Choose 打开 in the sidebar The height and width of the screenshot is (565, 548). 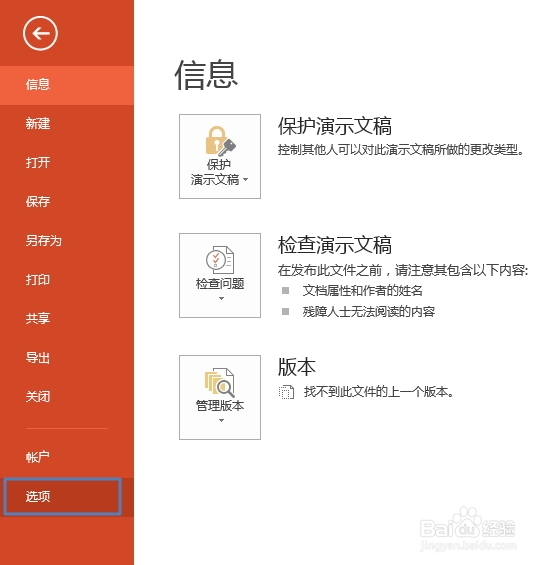67,163
